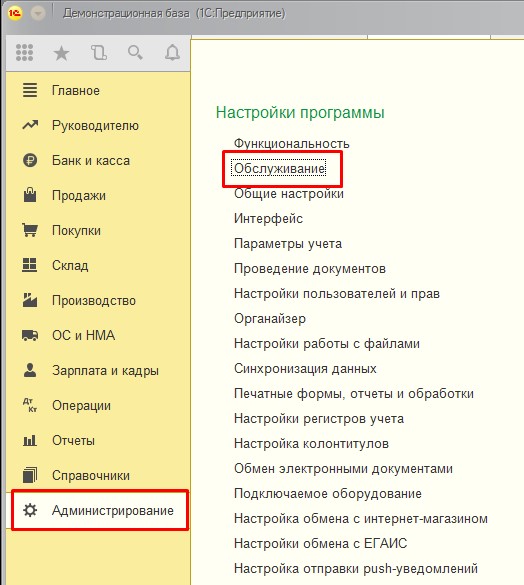
Task: Click the Покупки shopping cart icon
Action: pos(30,230)
